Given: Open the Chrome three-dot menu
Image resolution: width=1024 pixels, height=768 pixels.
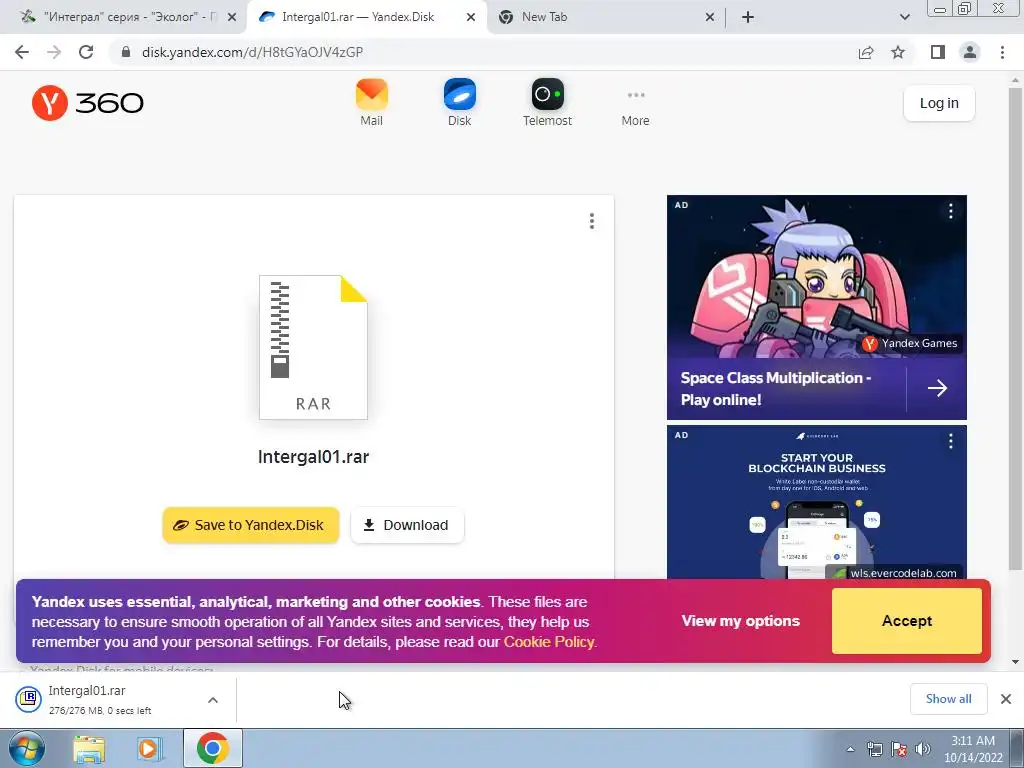Looking at the screenshot, I should tap(1002, 52).
